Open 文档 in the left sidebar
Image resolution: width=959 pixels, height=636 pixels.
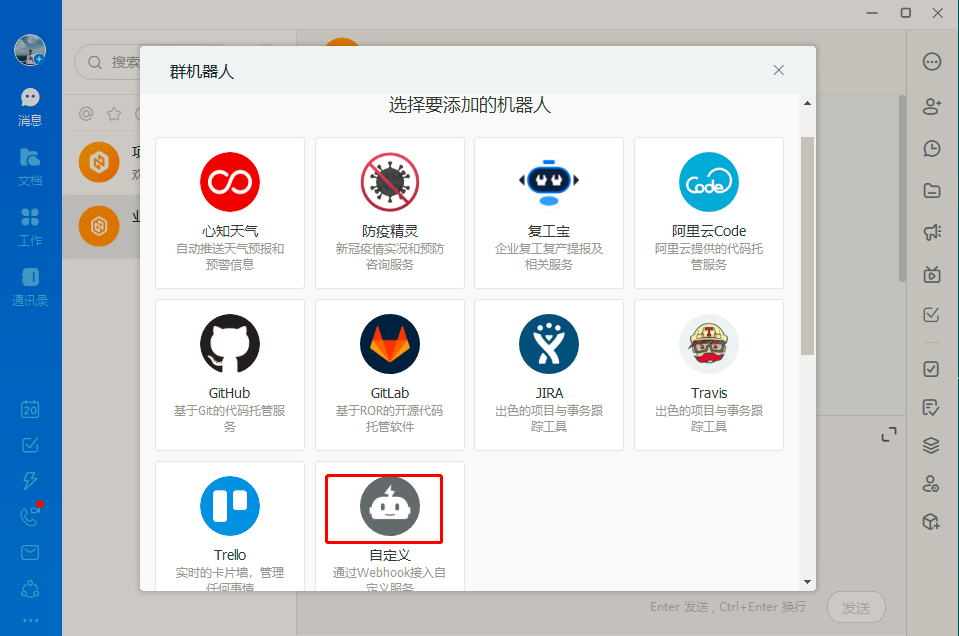(x=30, y=167)
